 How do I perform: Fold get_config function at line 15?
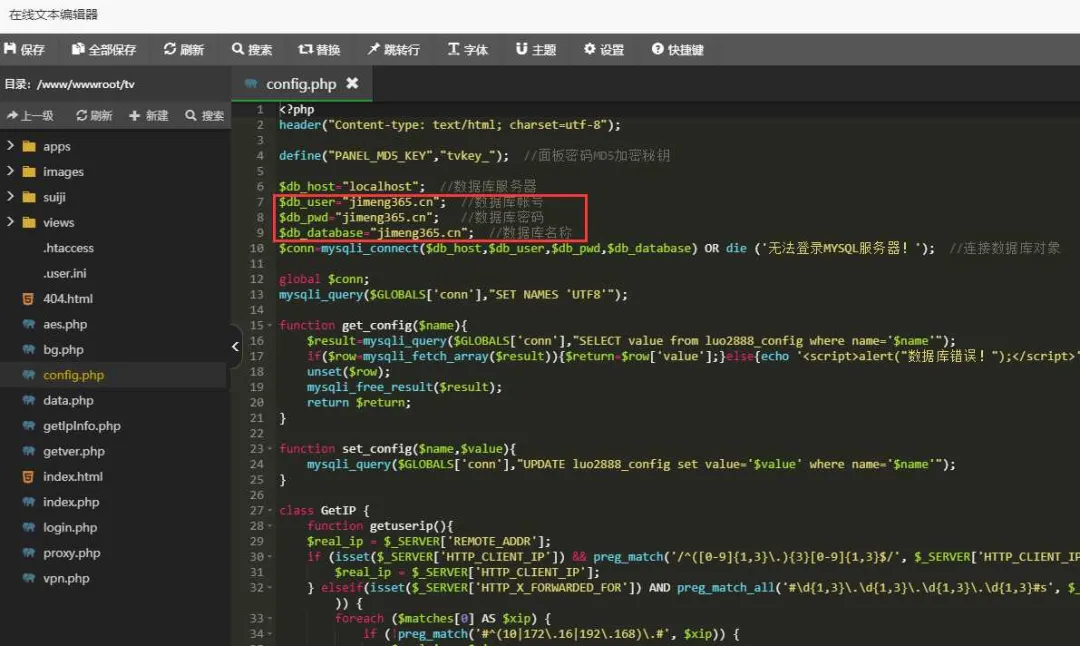(x=269, y=325)
